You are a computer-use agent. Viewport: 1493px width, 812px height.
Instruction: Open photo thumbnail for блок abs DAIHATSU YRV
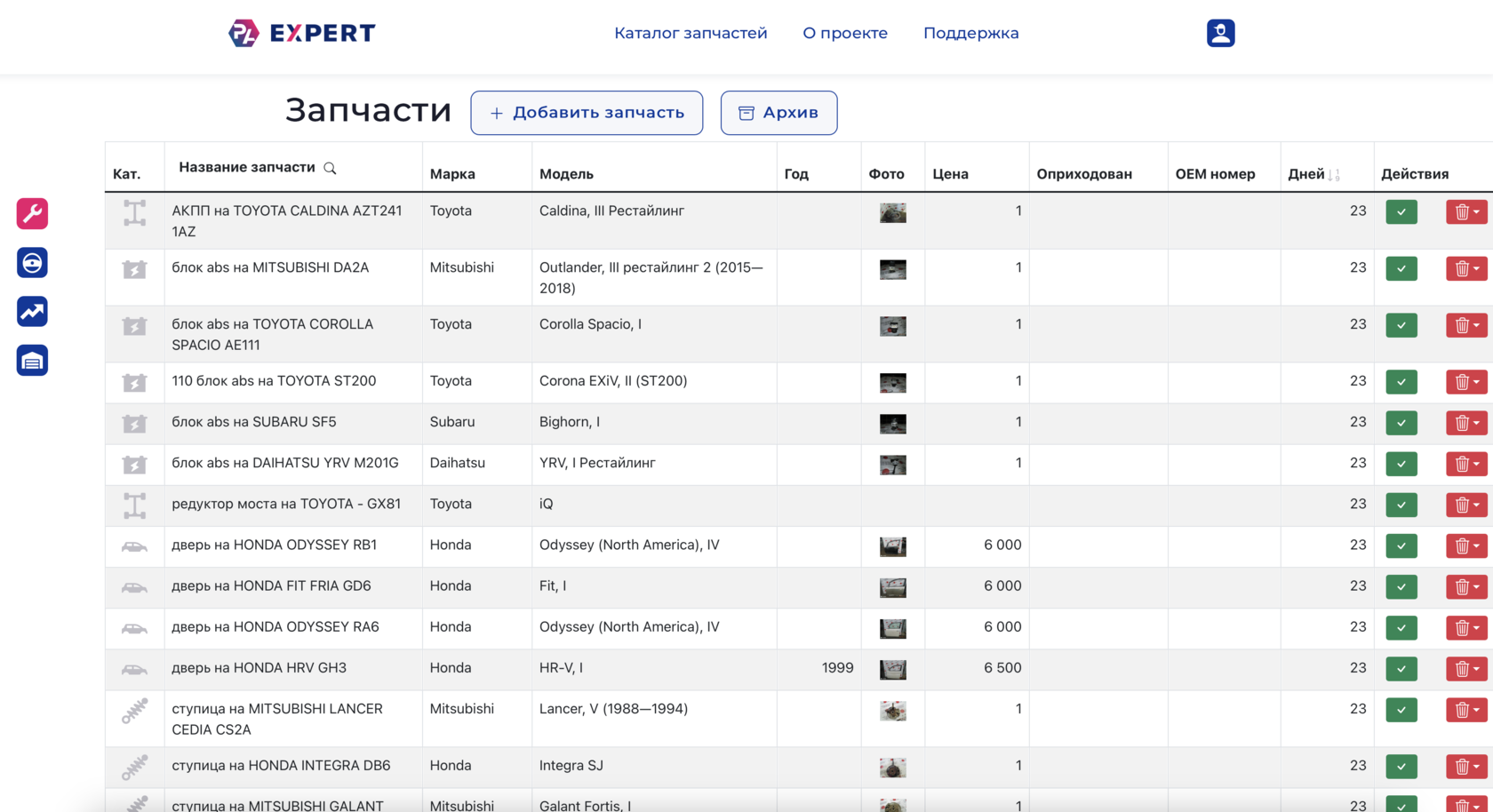pos(893,465)
